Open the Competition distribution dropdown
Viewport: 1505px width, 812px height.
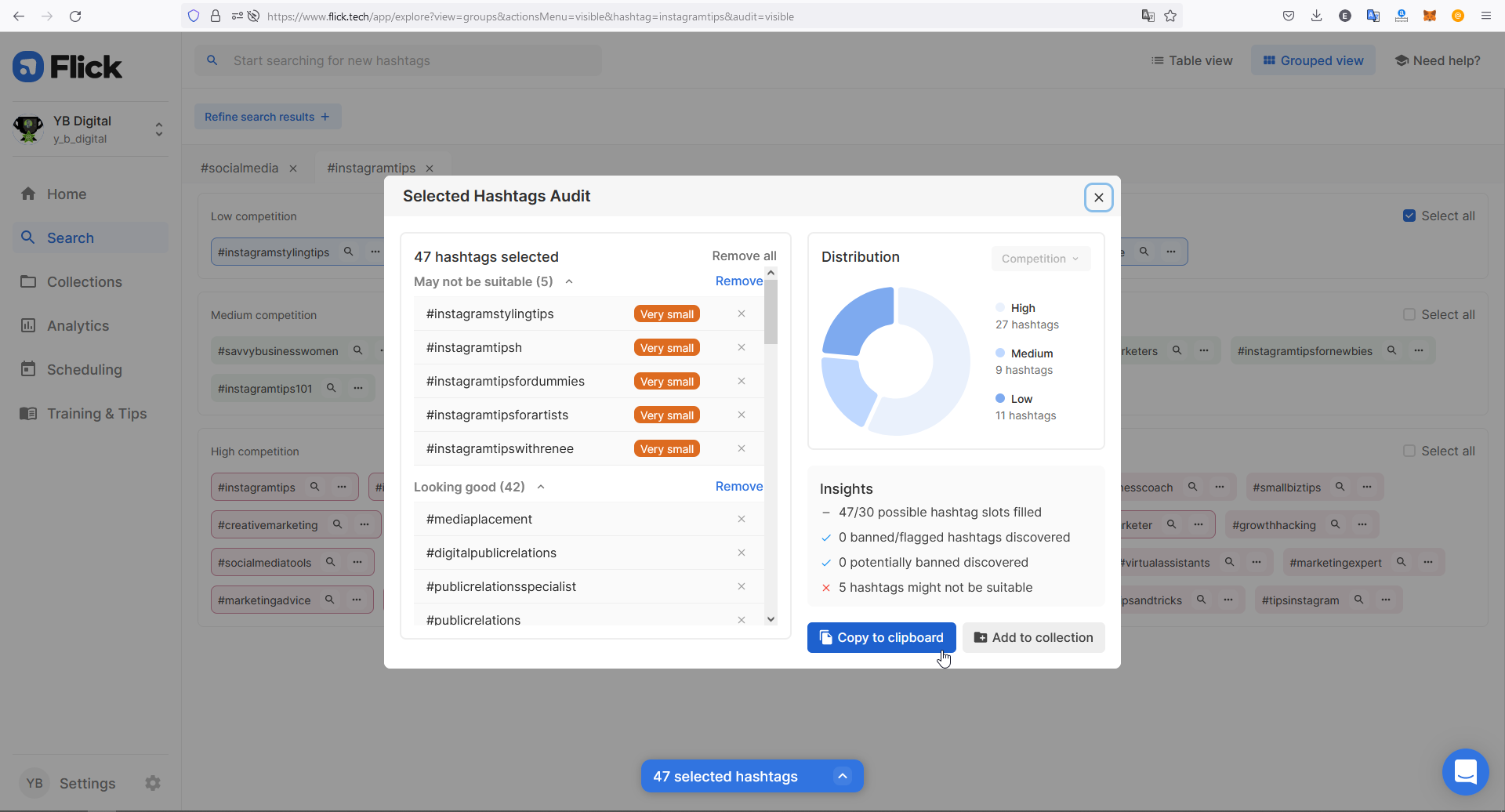[1040, 259]
